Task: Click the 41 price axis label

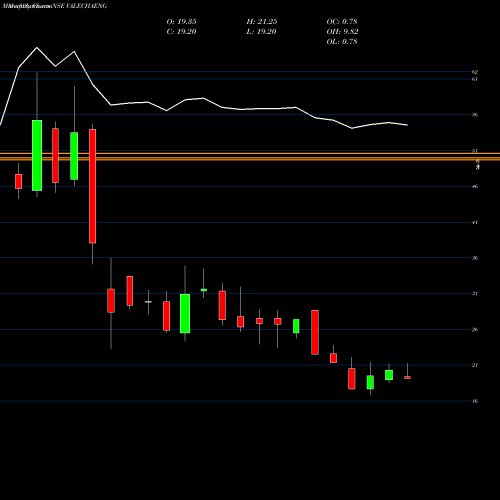Action: pos(475,222)
